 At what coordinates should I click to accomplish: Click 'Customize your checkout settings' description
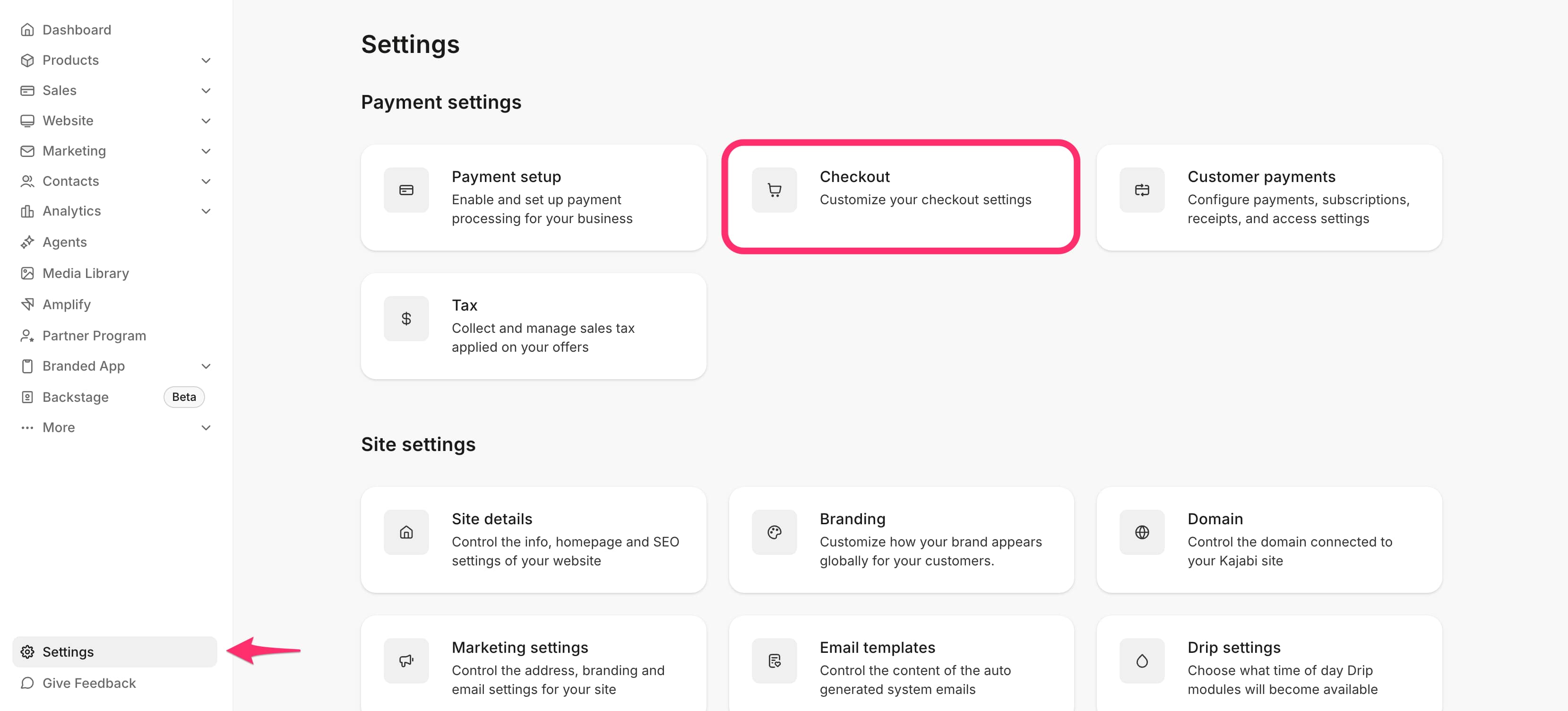925,199
